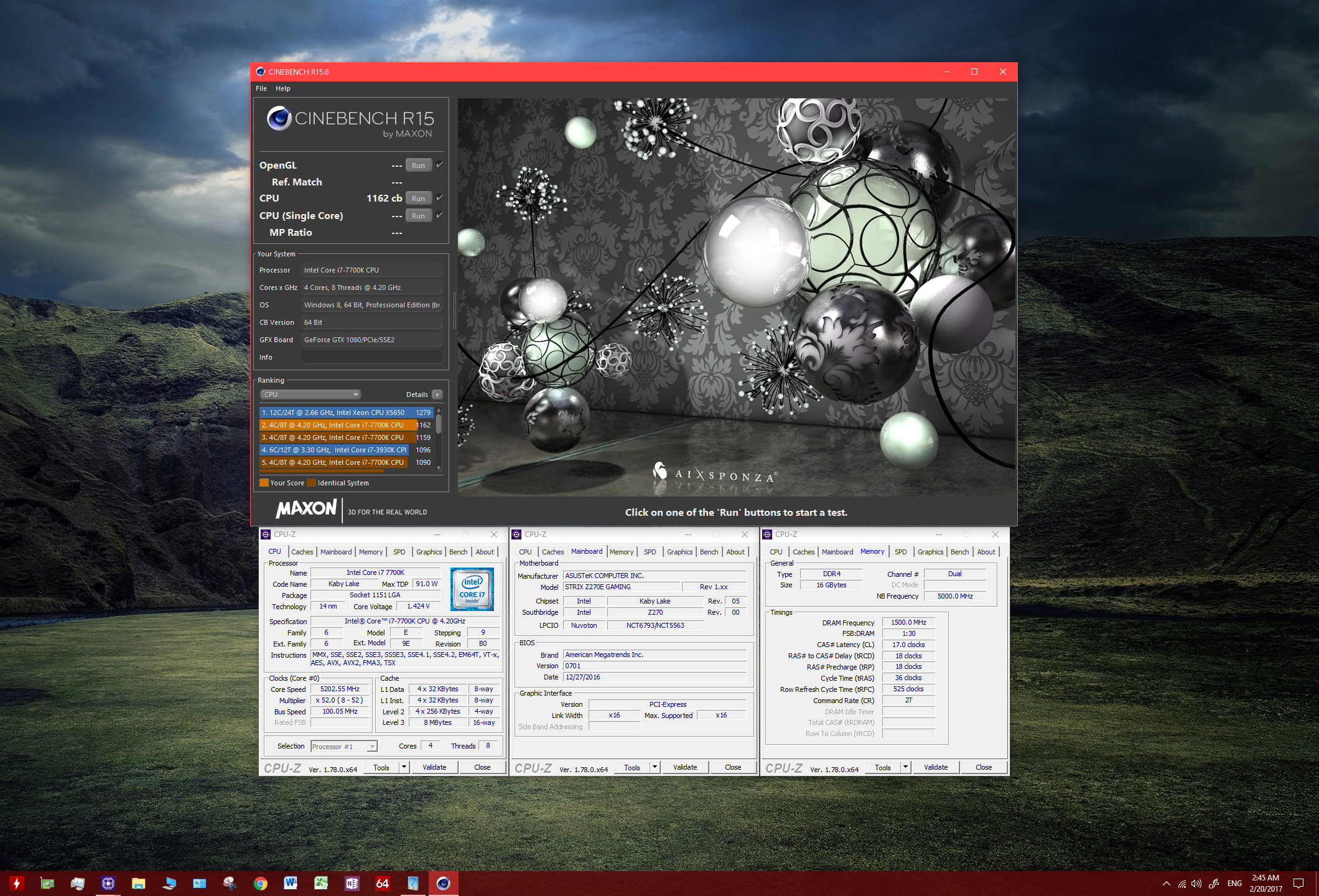Run the CPU benchmark test

click(418, 198)
